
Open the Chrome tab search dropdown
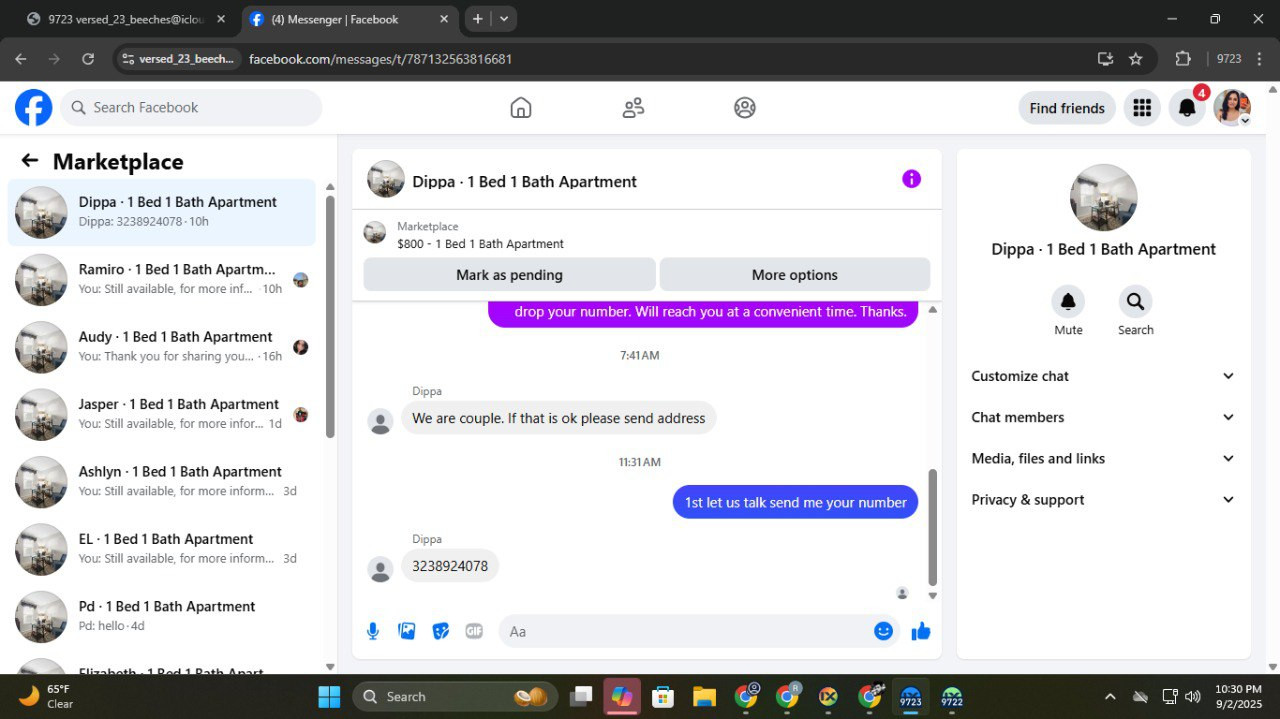click(504, 19)
